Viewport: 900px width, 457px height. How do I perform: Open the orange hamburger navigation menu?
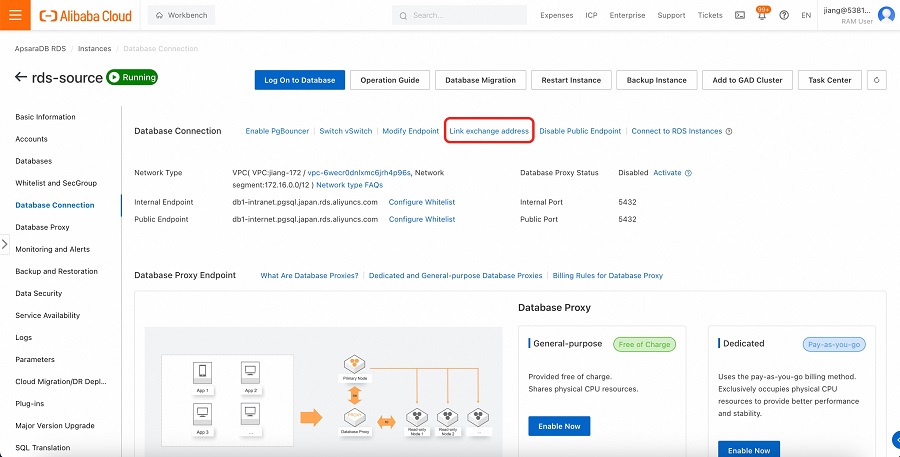click(16, 15)
